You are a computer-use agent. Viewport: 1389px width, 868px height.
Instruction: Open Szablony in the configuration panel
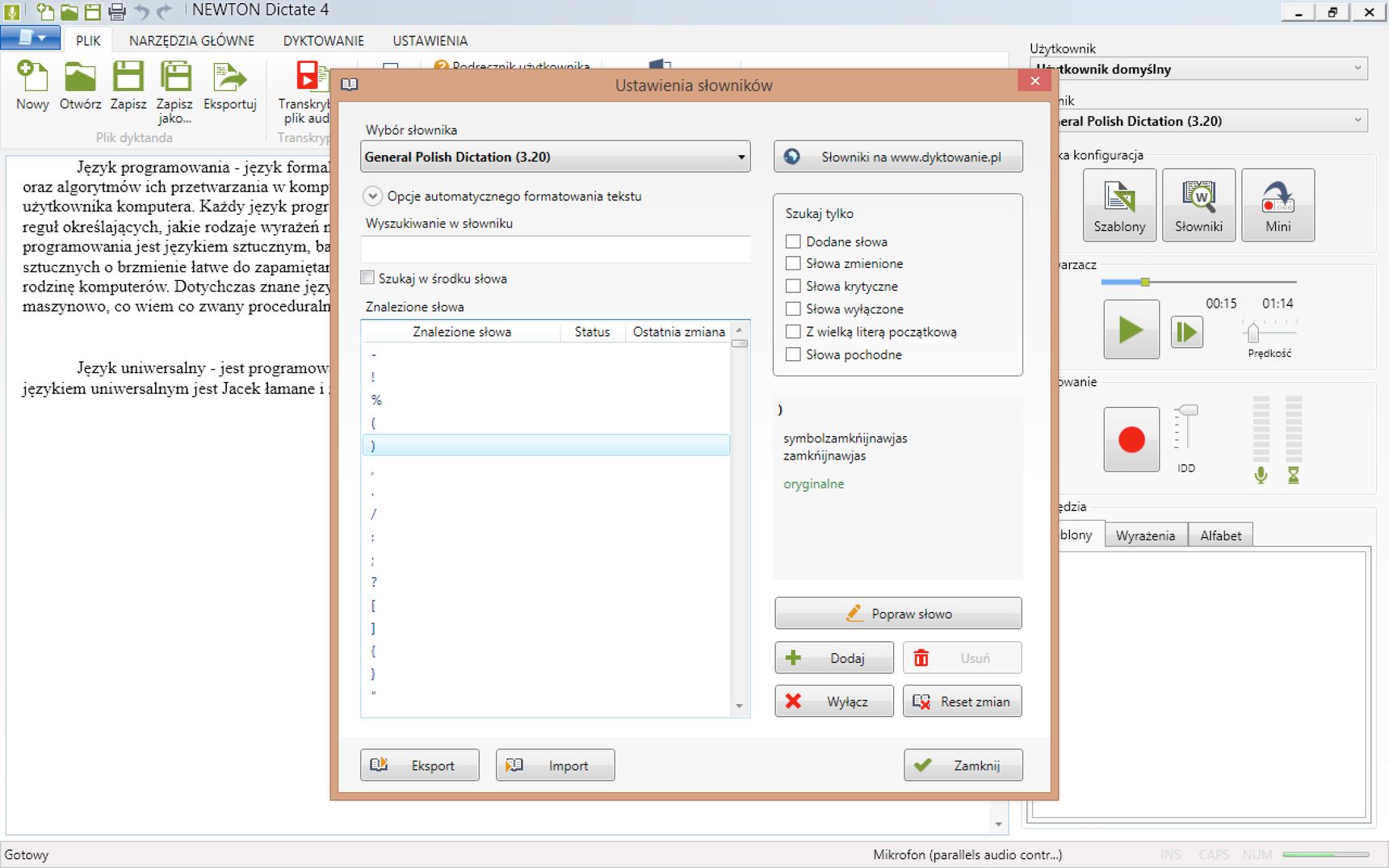(x=1119, y=205)
